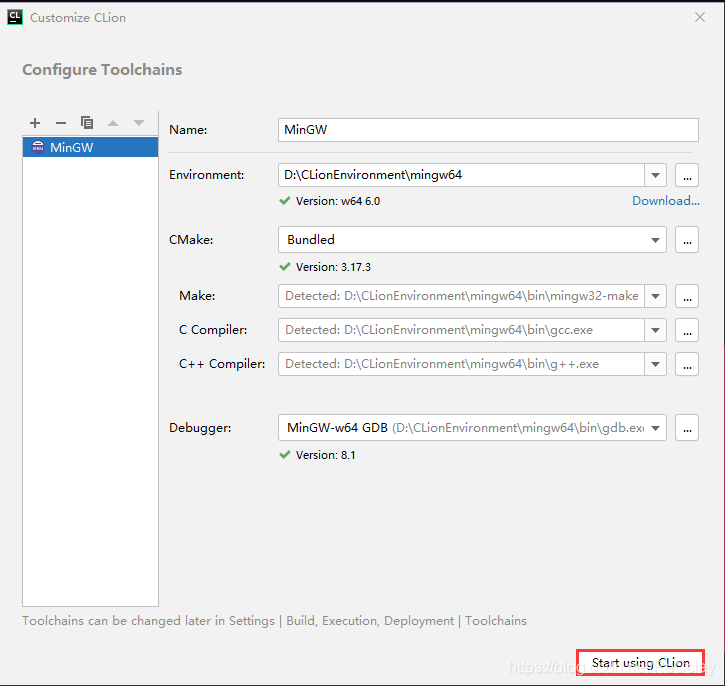Open the Download... link

(666, 201)
